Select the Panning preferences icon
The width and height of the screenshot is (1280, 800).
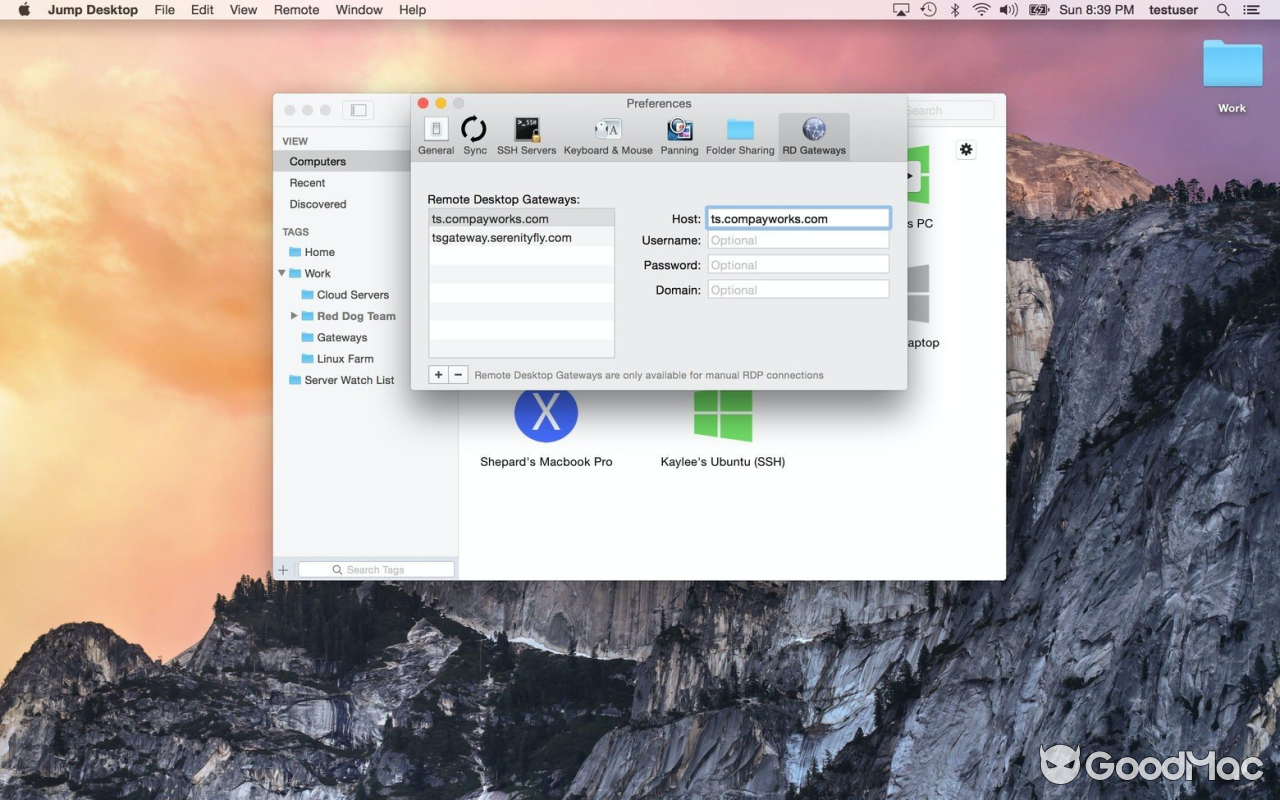tap(679, 133)
